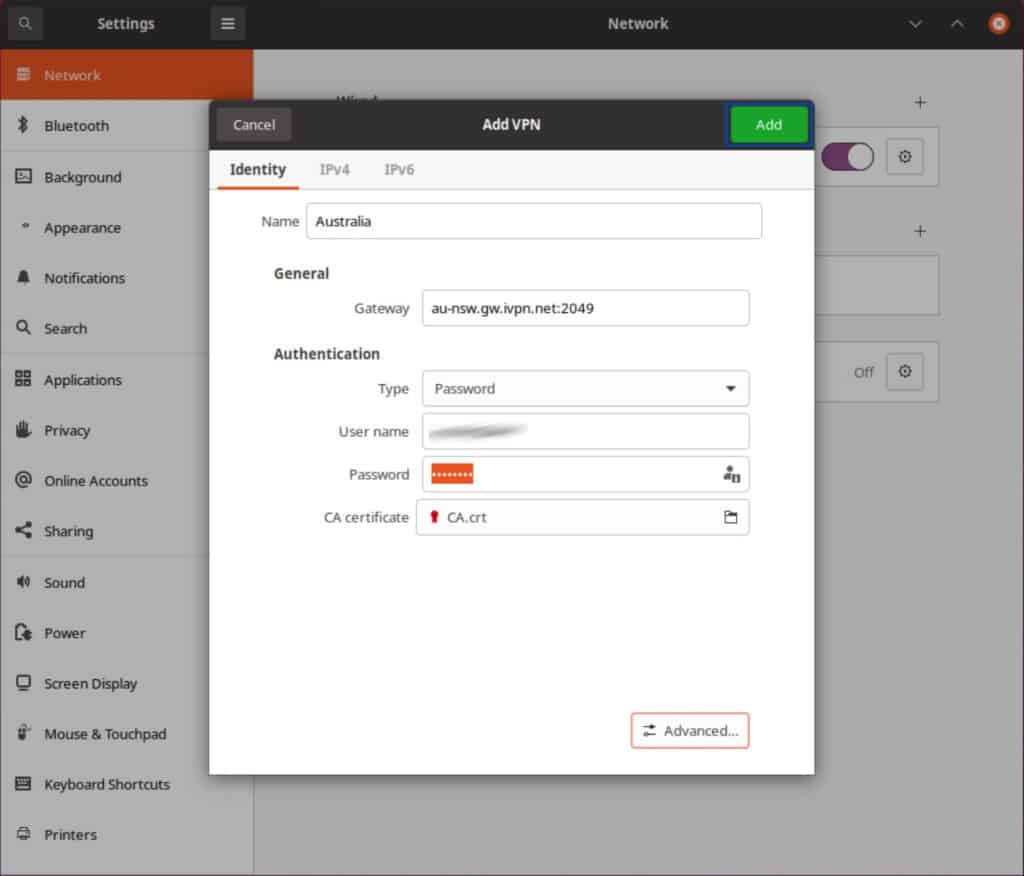
Task: Open gear settings beside the Off label
Action: click(x=904, y=372)
